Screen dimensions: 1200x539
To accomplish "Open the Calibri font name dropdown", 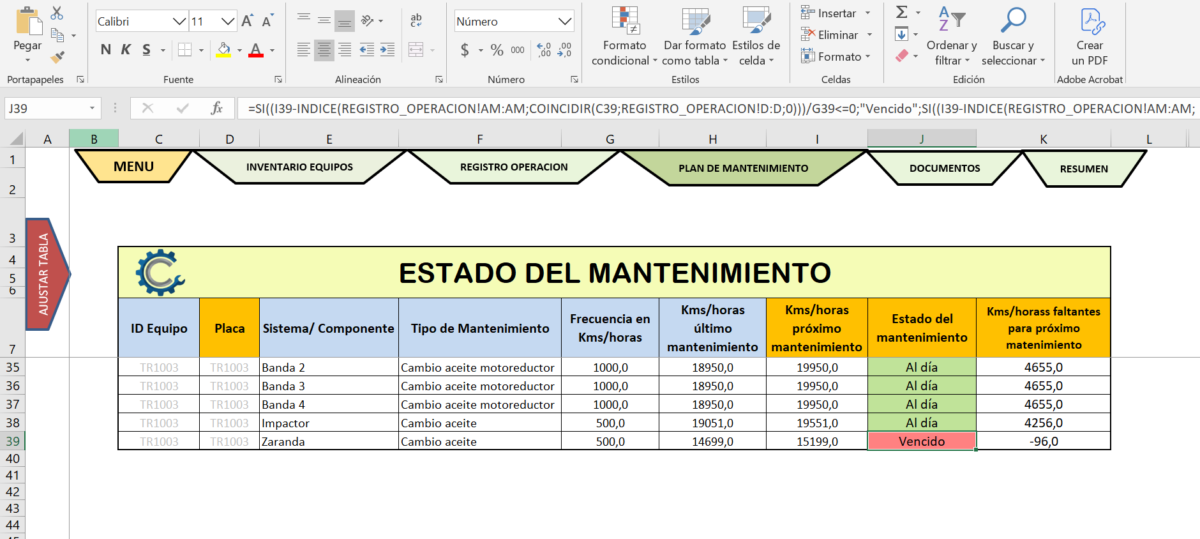I will tap(179, 21).
